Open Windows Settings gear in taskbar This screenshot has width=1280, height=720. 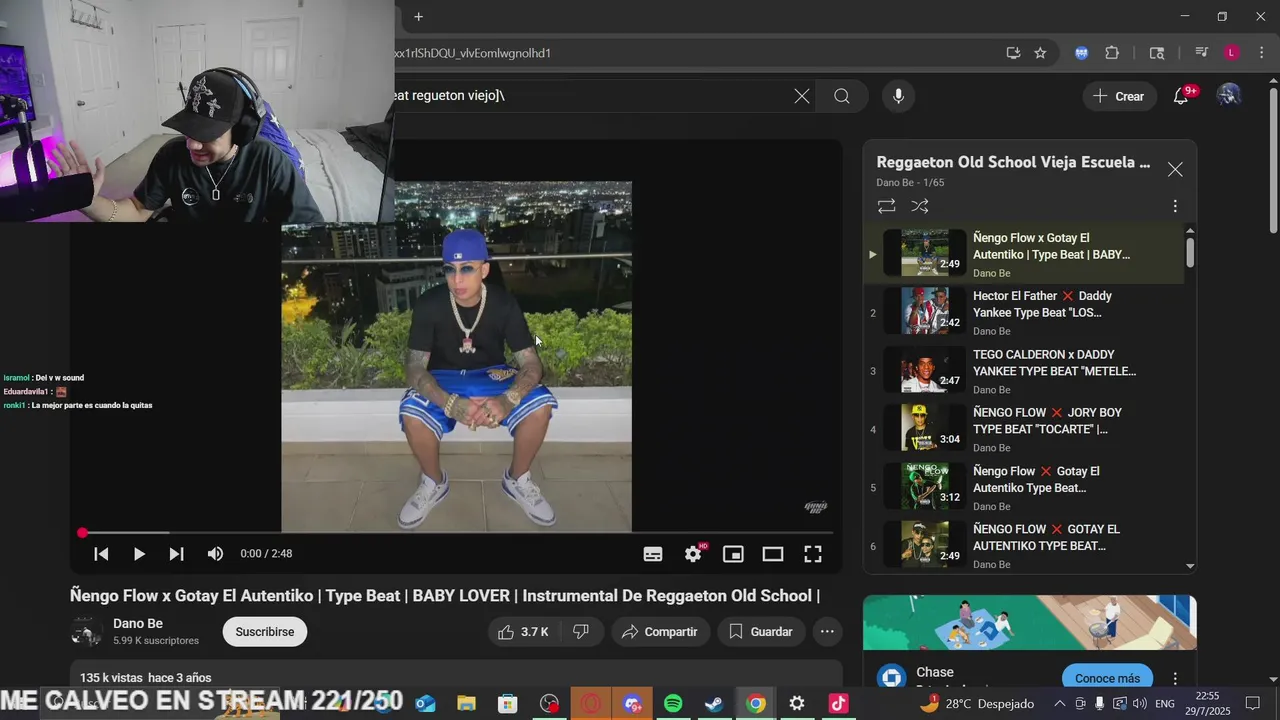(797, 704)
